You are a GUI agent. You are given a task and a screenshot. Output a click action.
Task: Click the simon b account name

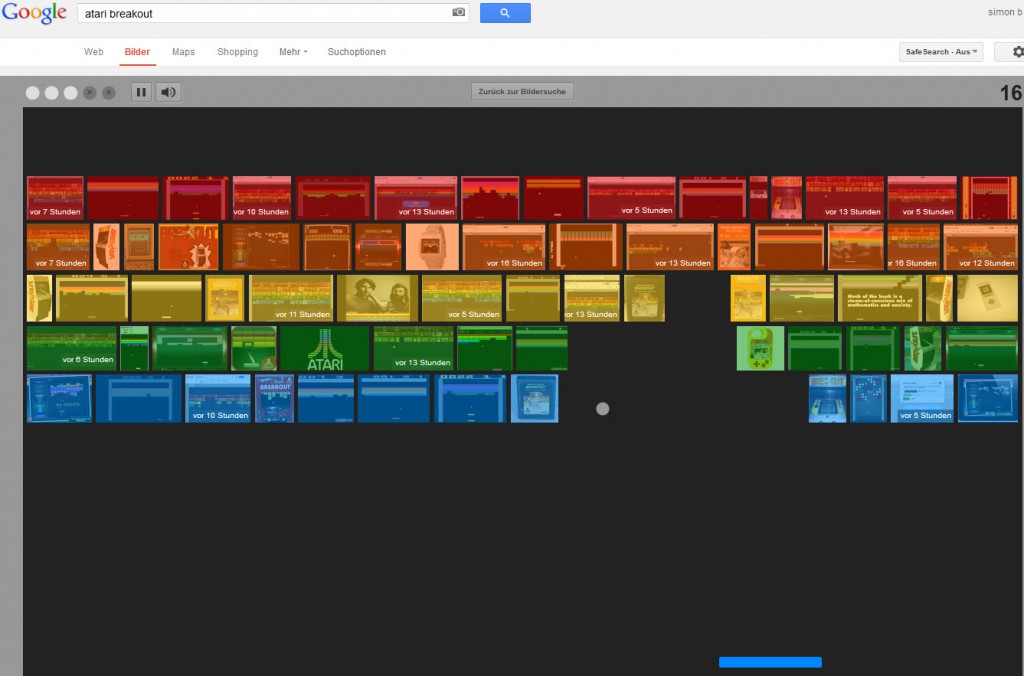[1001, 14]
